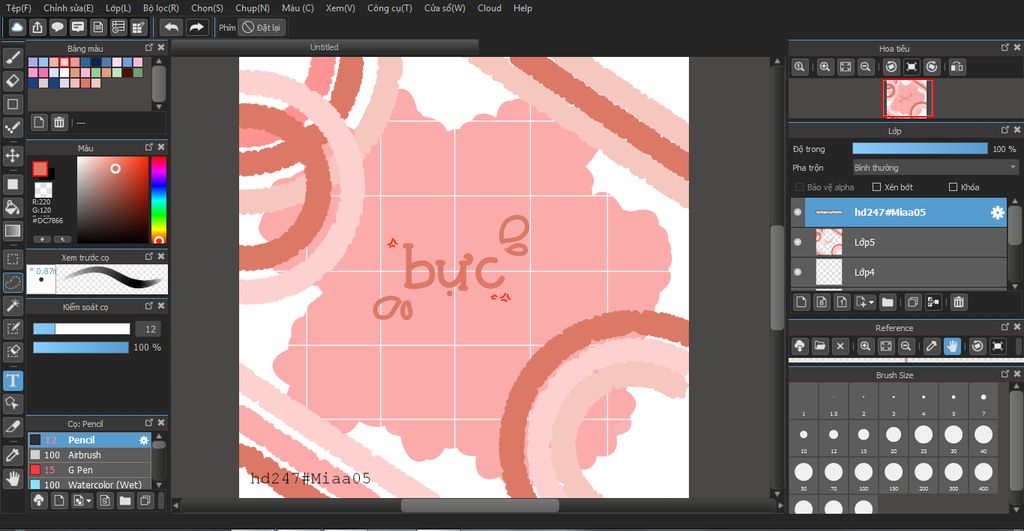Open the Pha trộn blend mode dropdown
The image size is (1024, 531).
[x=935, y=168]
